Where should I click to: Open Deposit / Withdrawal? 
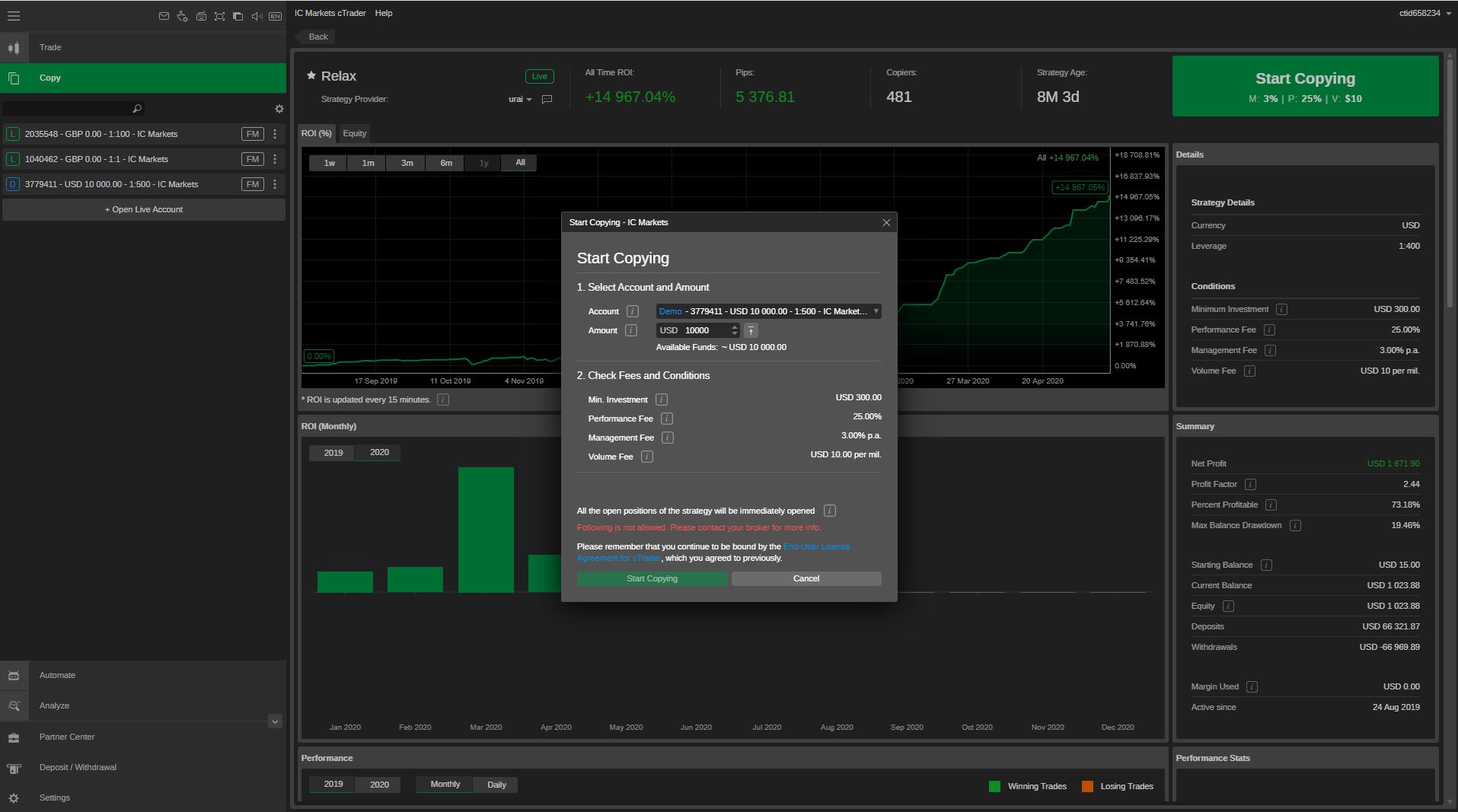coord(143,767)
